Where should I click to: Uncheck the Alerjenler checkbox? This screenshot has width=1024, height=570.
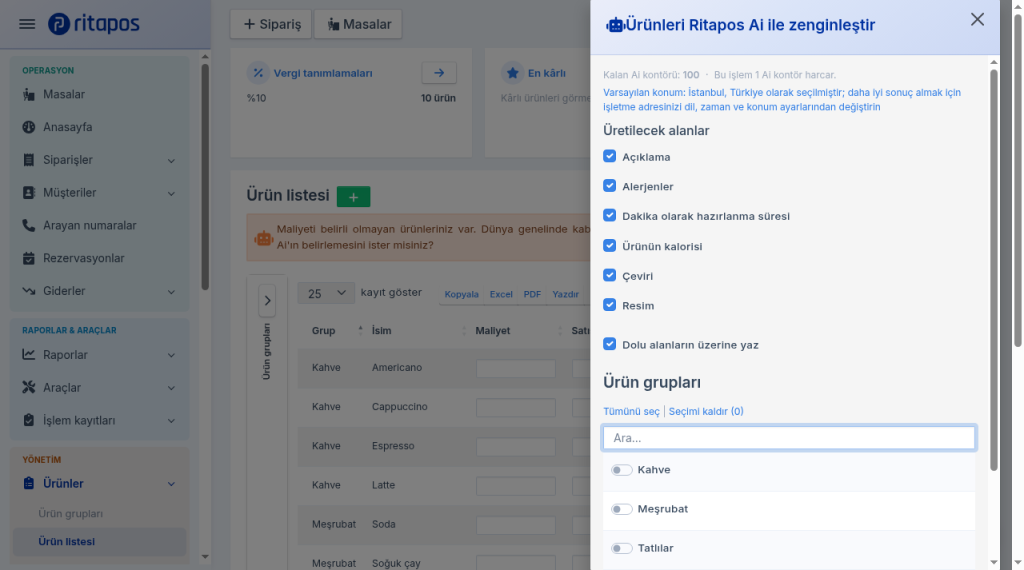click(x=609, y=185)
